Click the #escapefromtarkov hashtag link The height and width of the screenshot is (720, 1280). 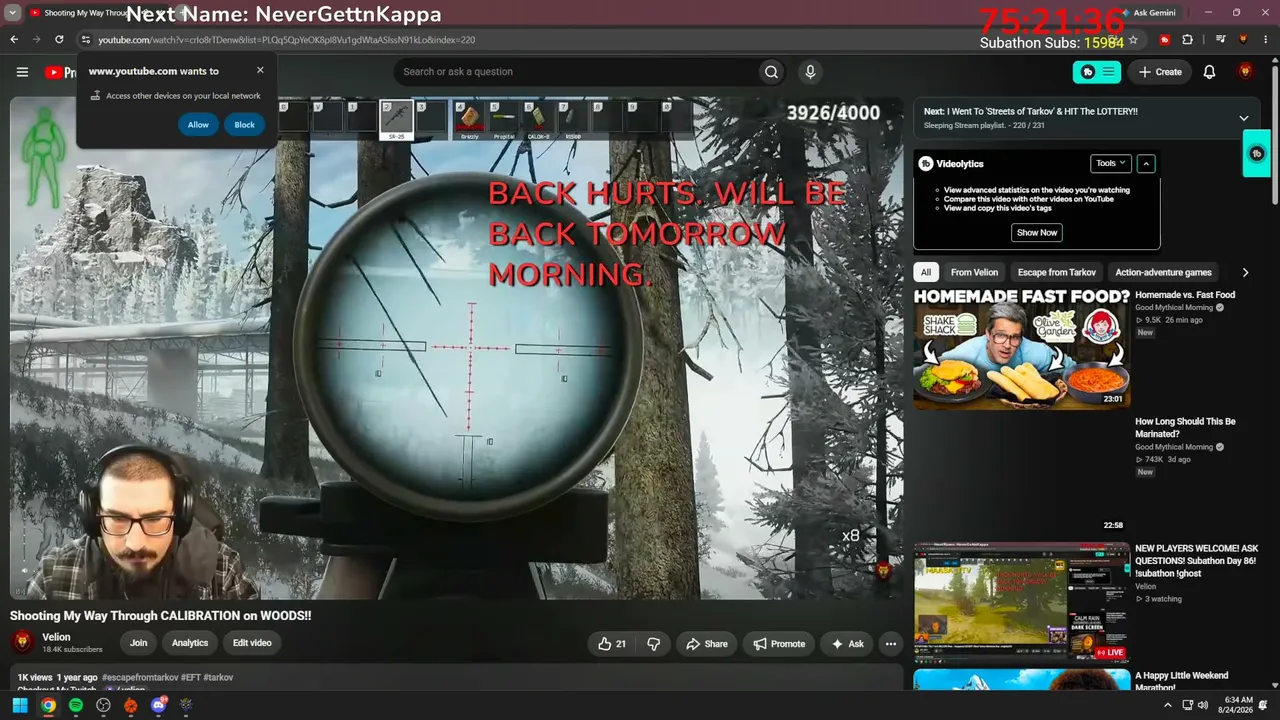coord(140,678)
